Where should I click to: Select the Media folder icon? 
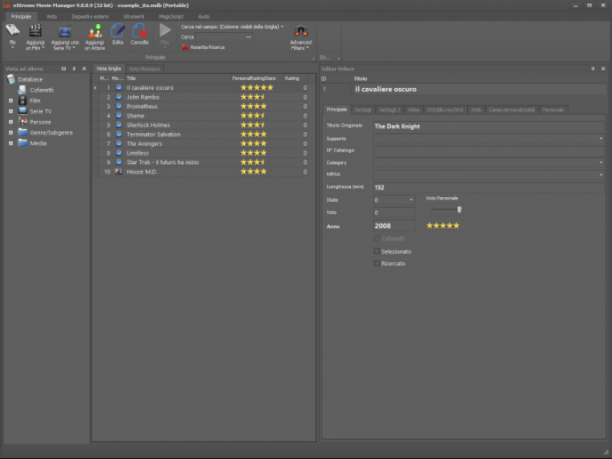23,143
